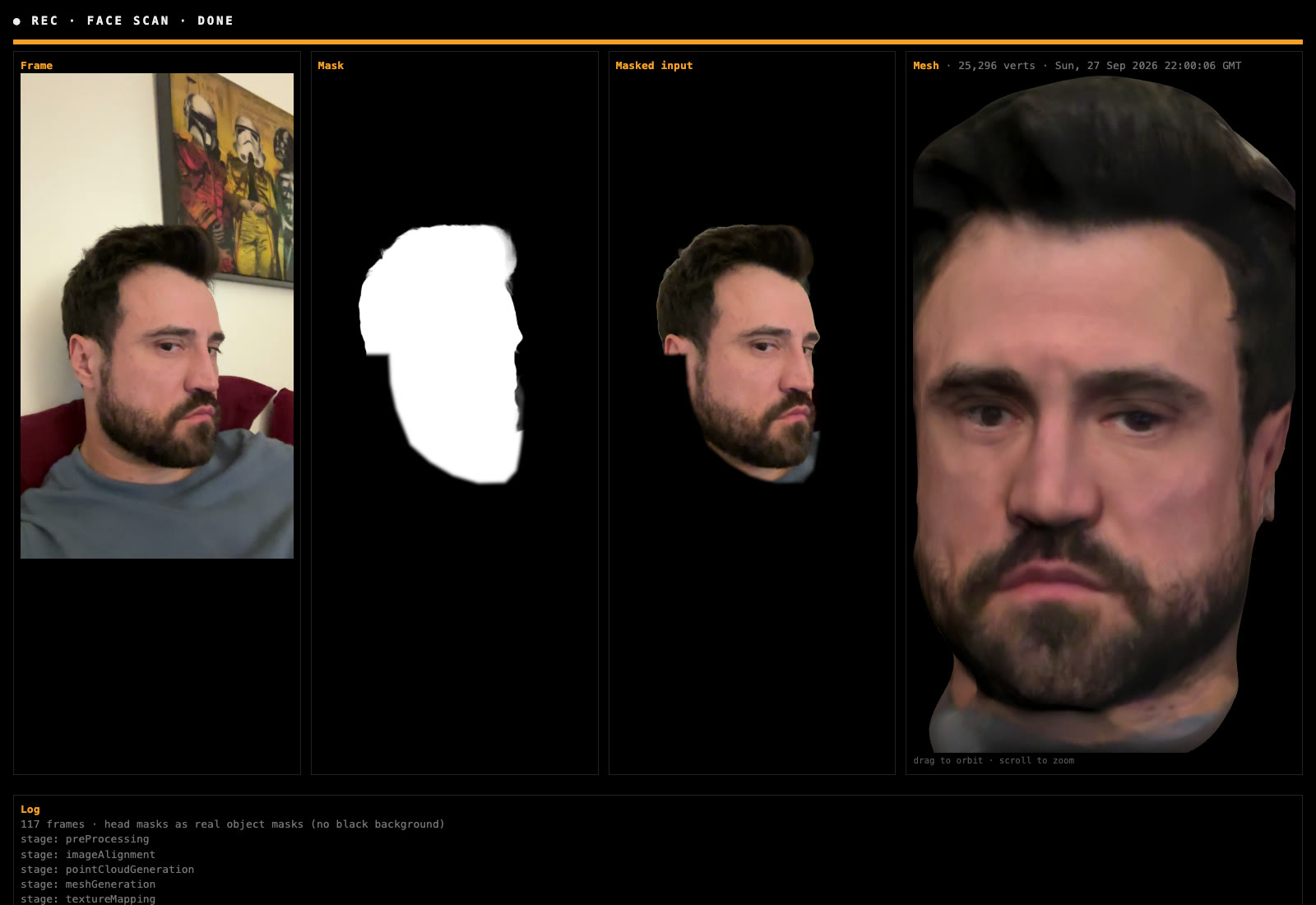Select the stage: preProcessing log line

[85, 839]
